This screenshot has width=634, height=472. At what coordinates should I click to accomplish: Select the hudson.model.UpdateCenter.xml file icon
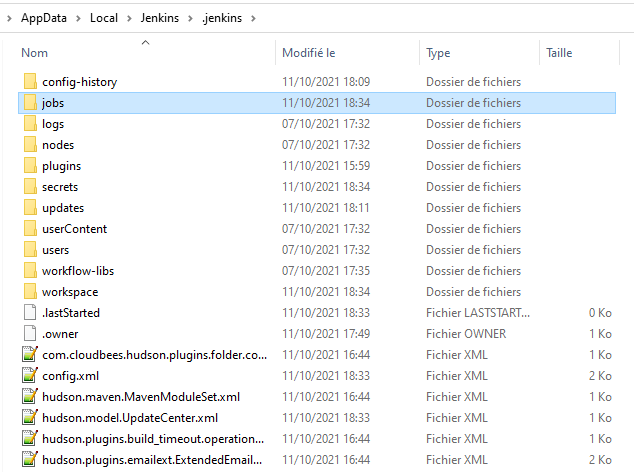pos(29,418)
